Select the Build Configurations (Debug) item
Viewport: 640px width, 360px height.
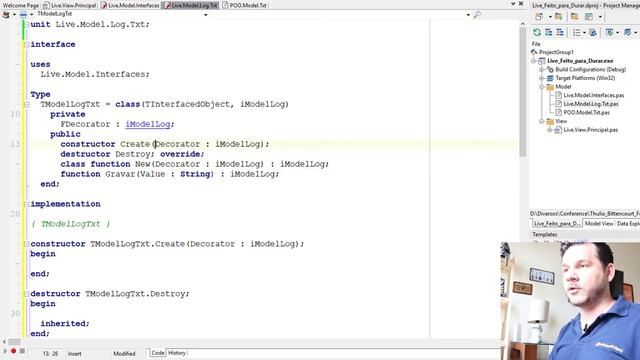coord(590,69)
